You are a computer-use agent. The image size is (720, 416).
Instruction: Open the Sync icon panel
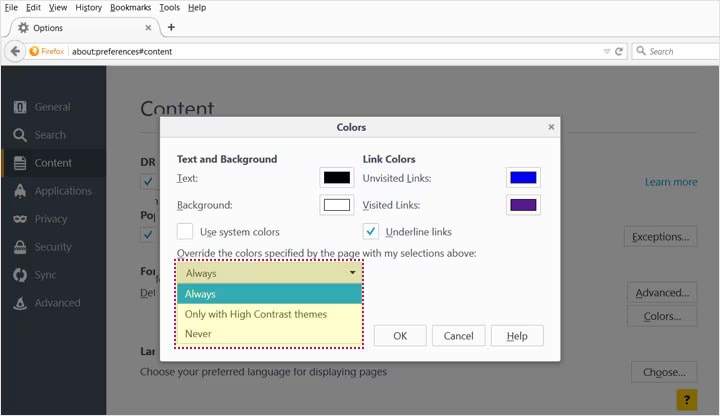tap(20, 275)
